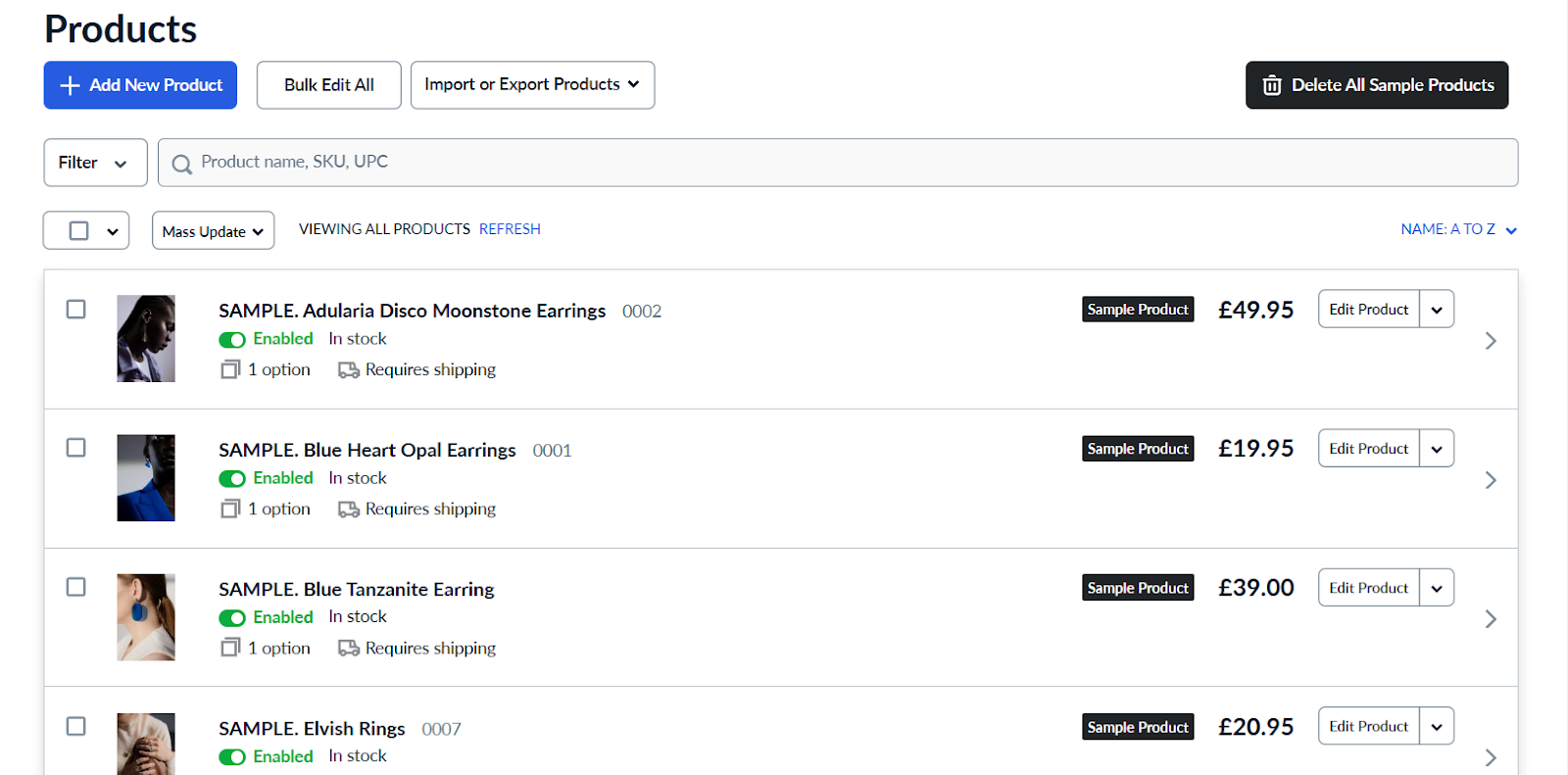1568x775 pixels.
Task: Click the option icon for Blue Heart Opal Earrings
Action: click(x=230, y=509)
